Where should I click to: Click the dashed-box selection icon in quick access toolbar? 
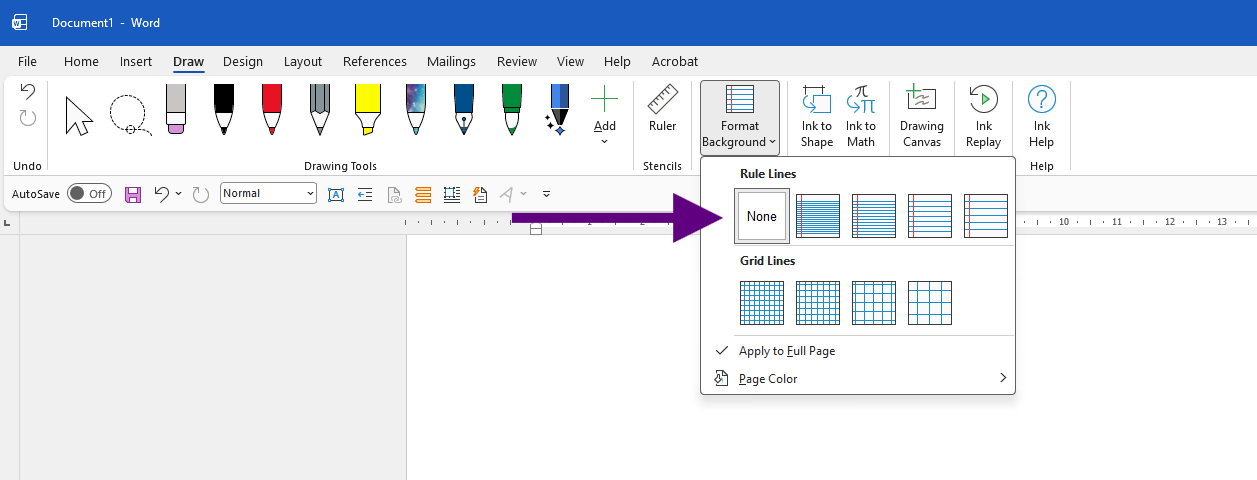point(452,194)
